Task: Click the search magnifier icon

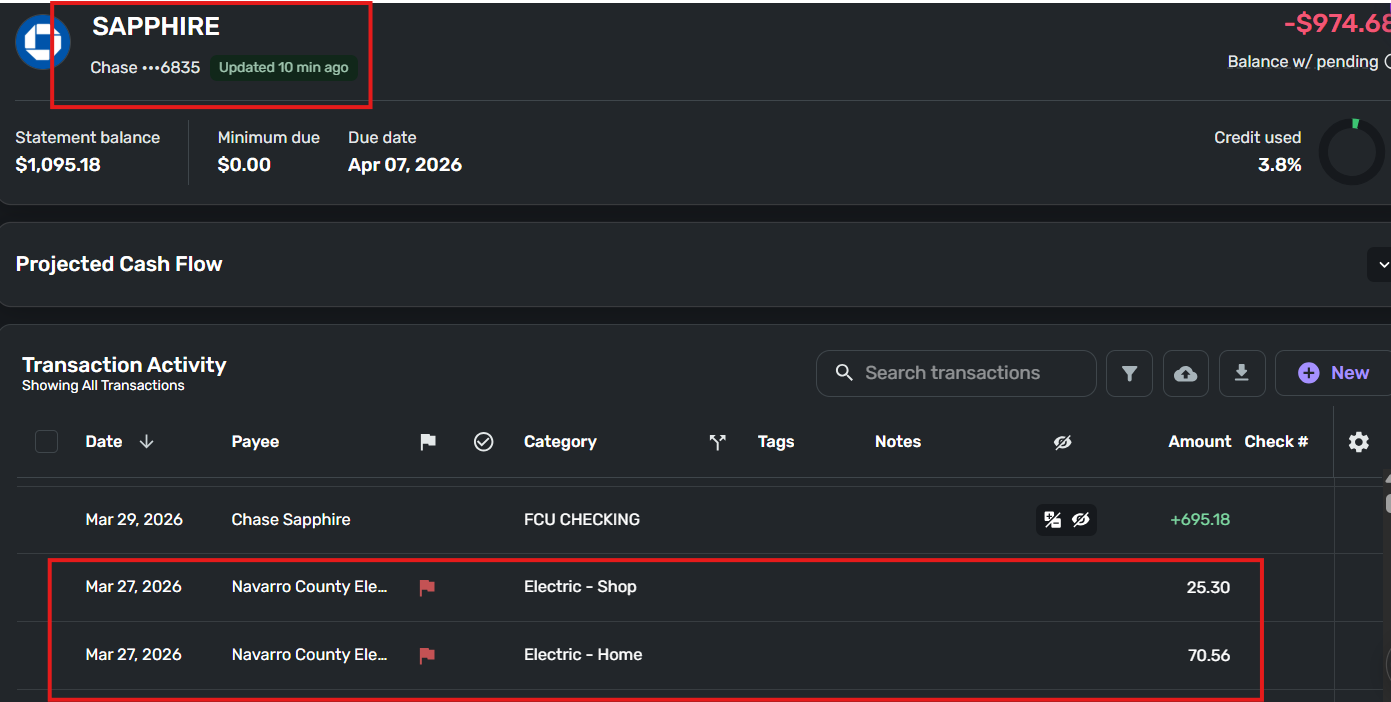Action: [844, 373]
